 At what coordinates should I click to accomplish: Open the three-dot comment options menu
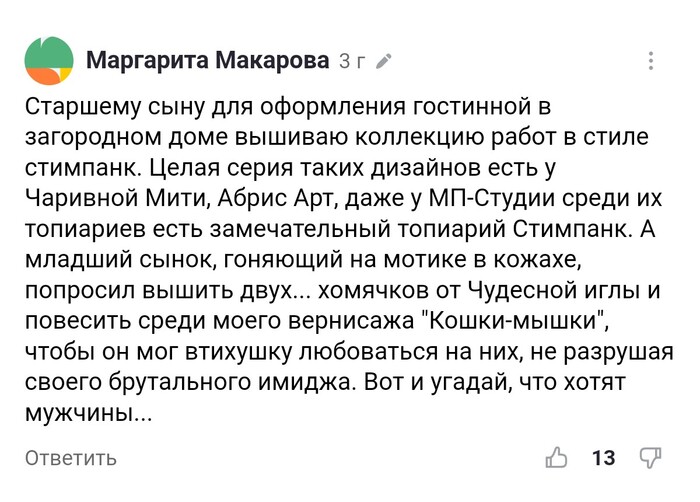651,61
